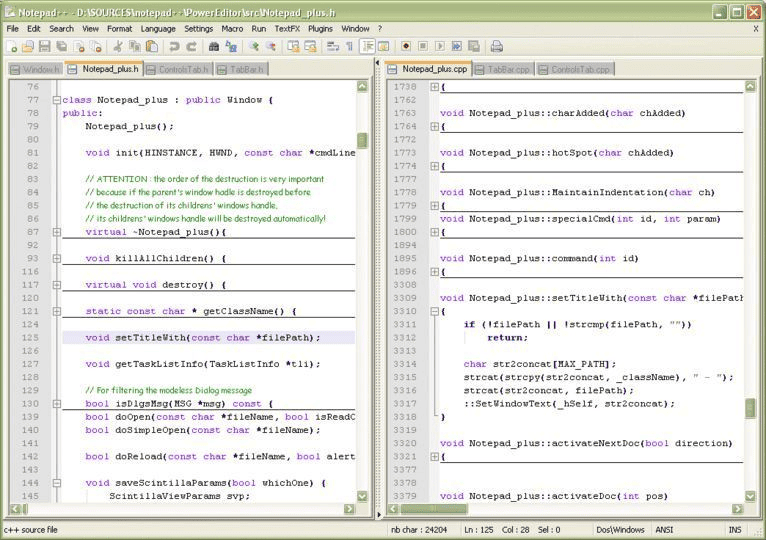This screenshot has height=540, width=766.
Task: Toggle synchronized horizontal scrolling
Action: tap(310, 46)
